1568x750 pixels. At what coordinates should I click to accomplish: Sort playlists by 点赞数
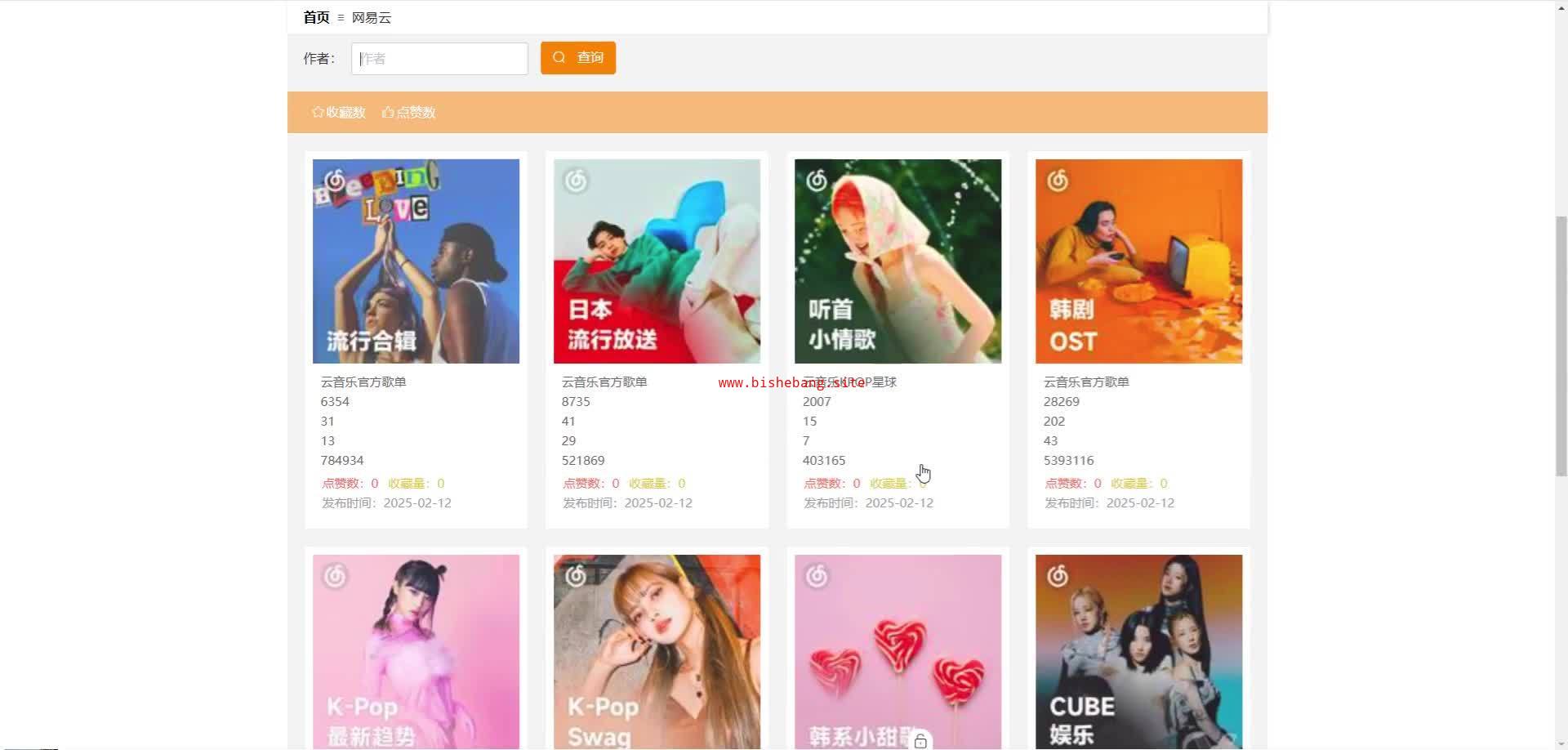[x=408, y=112]
